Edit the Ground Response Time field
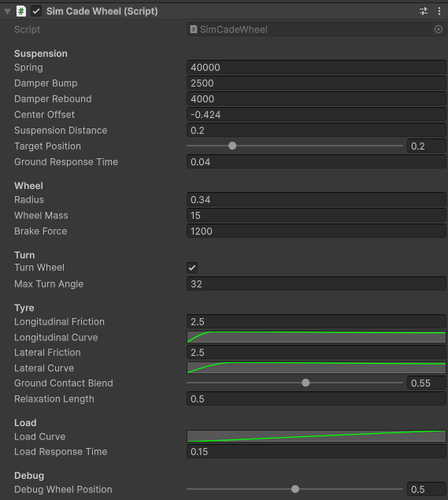The image size is (448, 500). coord(316,162)
